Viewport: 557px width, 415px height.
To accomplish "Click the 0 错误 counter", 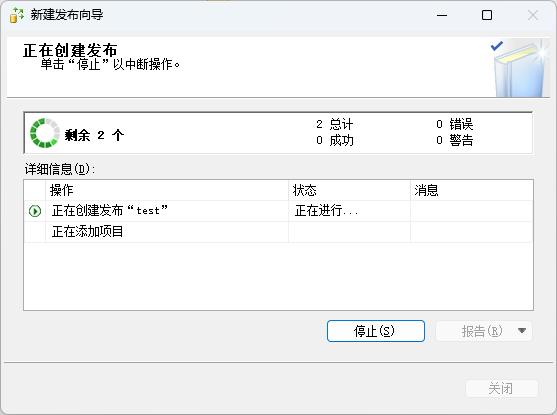I will tap(455, 124).
